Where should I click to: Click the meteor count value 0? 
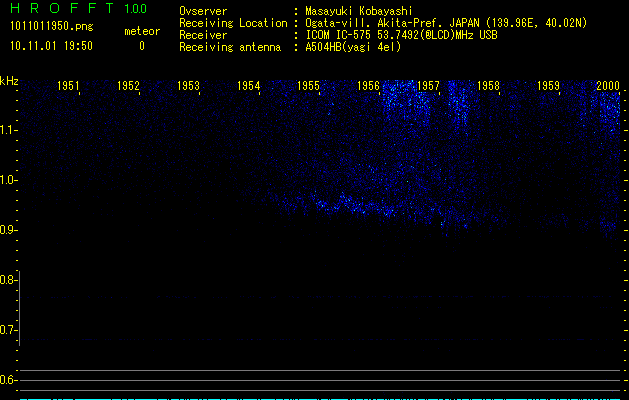point(142,46)
